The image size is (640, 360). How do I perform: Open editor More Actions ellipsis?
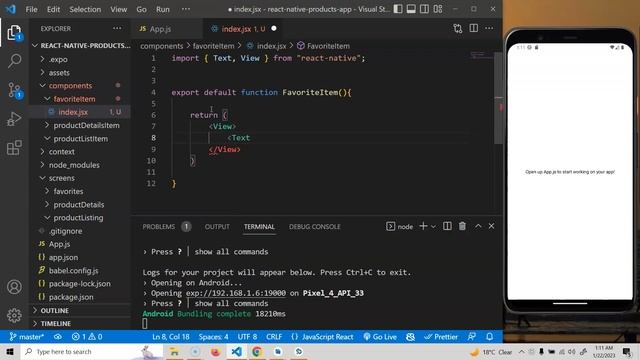[x=489, y=28]
